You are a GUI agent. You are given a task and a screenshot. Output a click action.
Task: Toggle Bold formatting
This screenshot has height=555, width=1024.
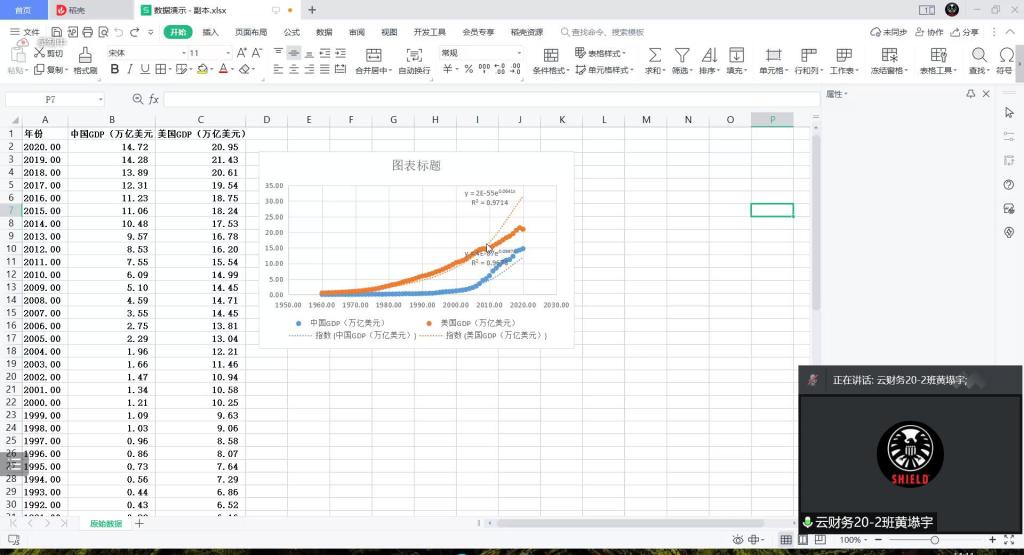click(x=115, y=70)
